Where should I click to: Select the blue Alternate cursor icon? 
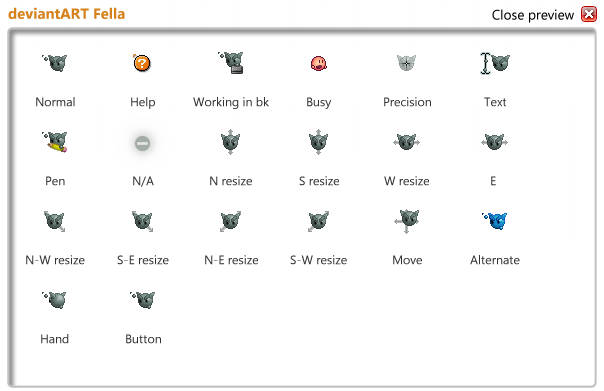pos(495,221)
